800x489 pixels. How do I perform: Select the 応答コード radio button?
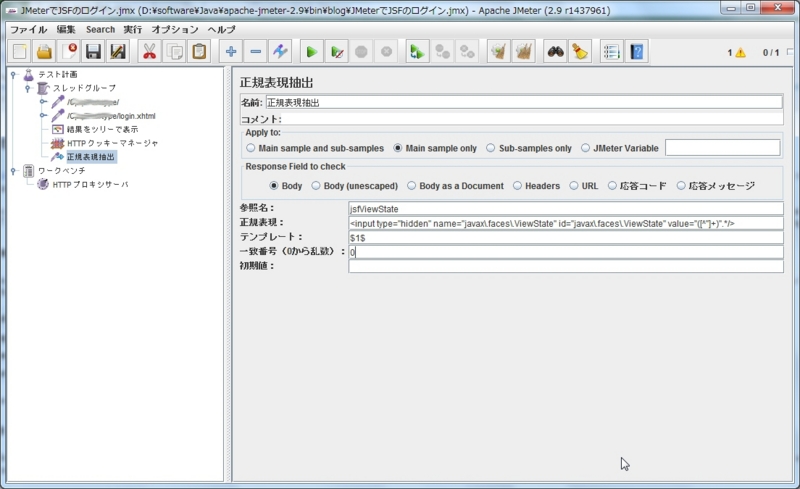pos(612,186)
